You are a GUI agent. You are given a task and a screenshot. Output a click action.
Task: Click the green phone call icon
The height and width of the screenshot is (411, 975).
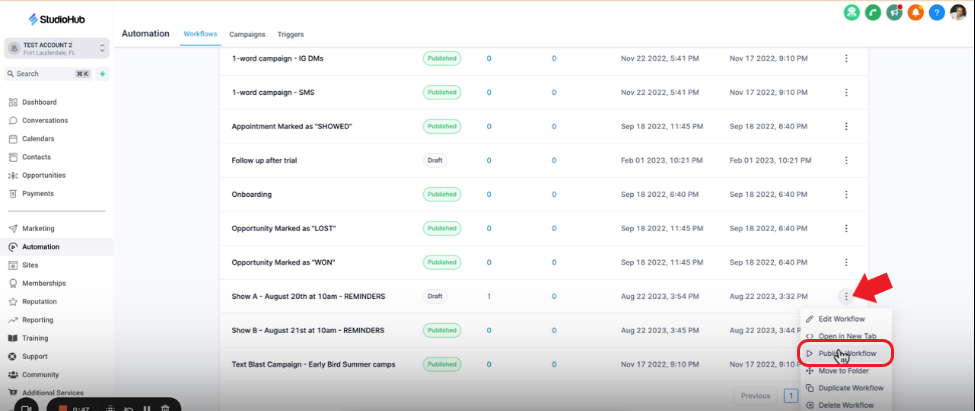(x=873, y=12)
